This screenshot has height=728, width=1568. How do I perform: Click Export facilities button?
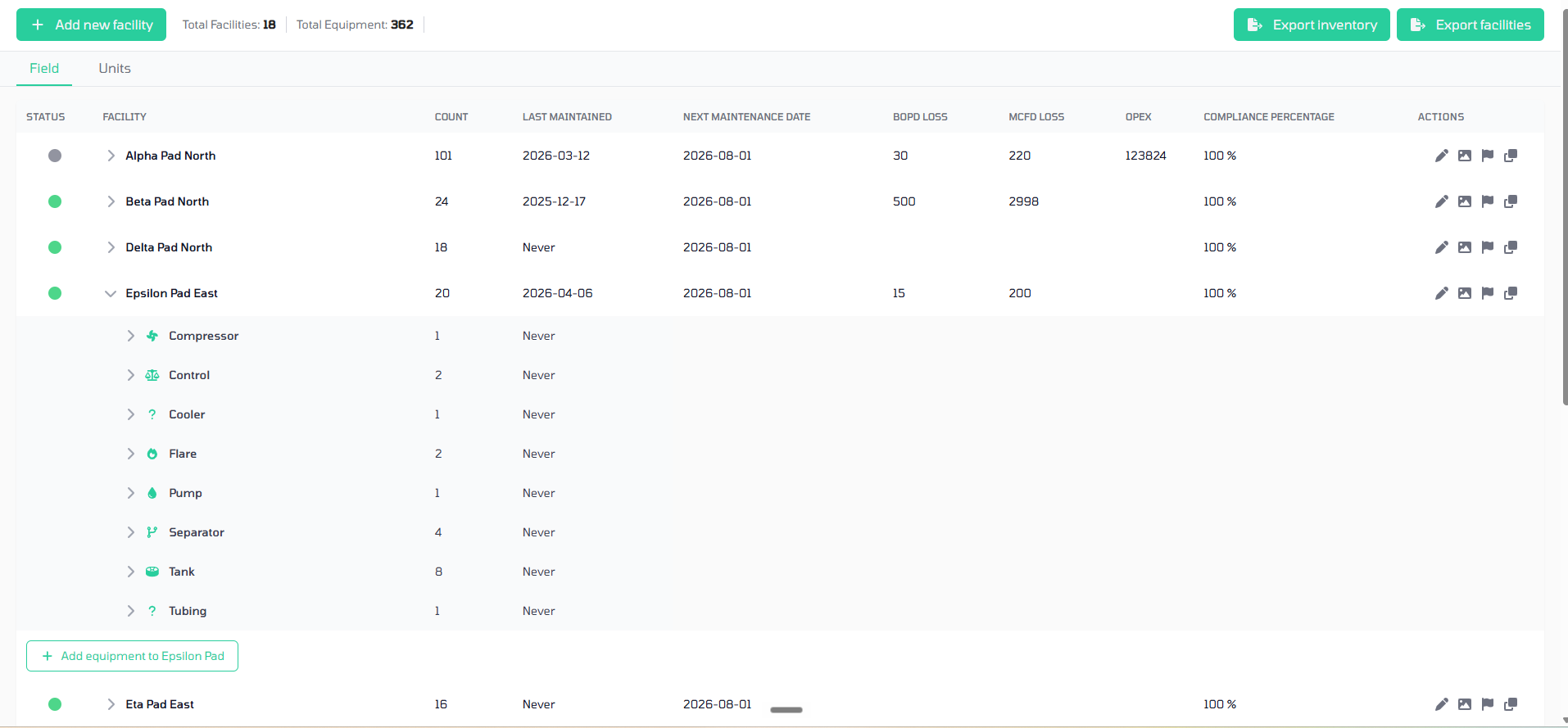tap(1471, 25)
